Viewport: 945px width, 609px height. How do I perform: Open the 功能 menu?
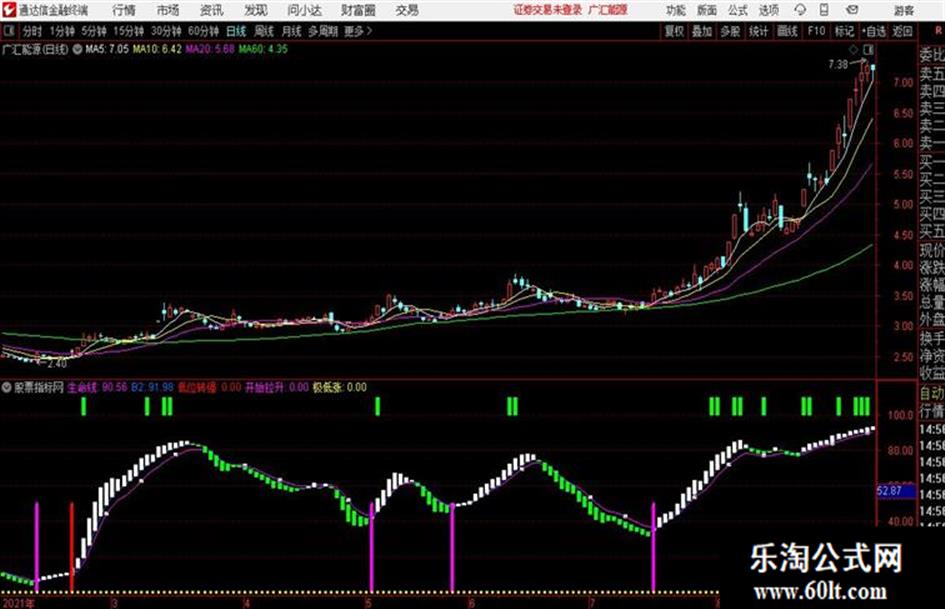click(x=676, y=10)
